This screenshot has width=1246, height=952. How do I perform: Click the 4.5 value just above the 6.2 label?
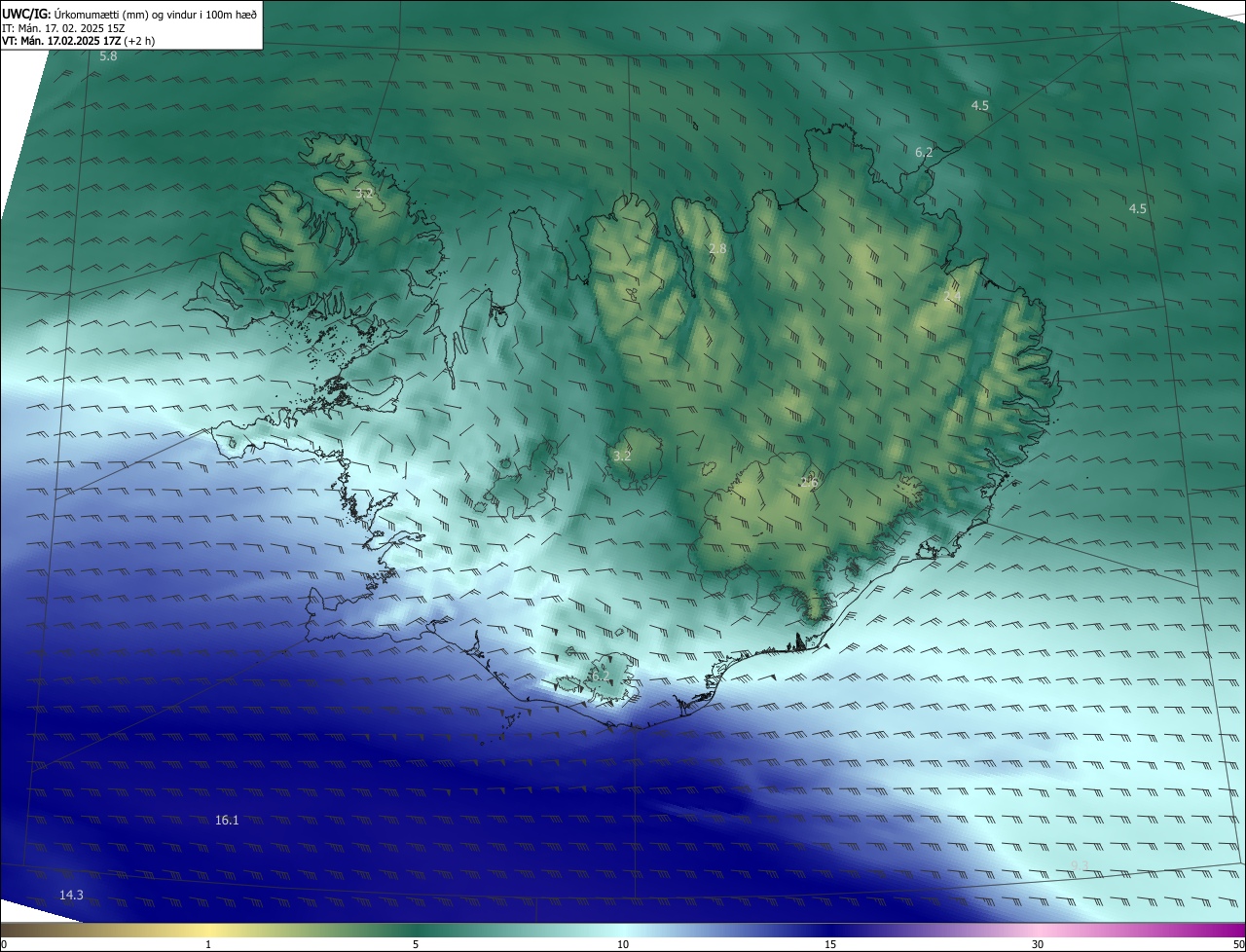tap(980, 105)
